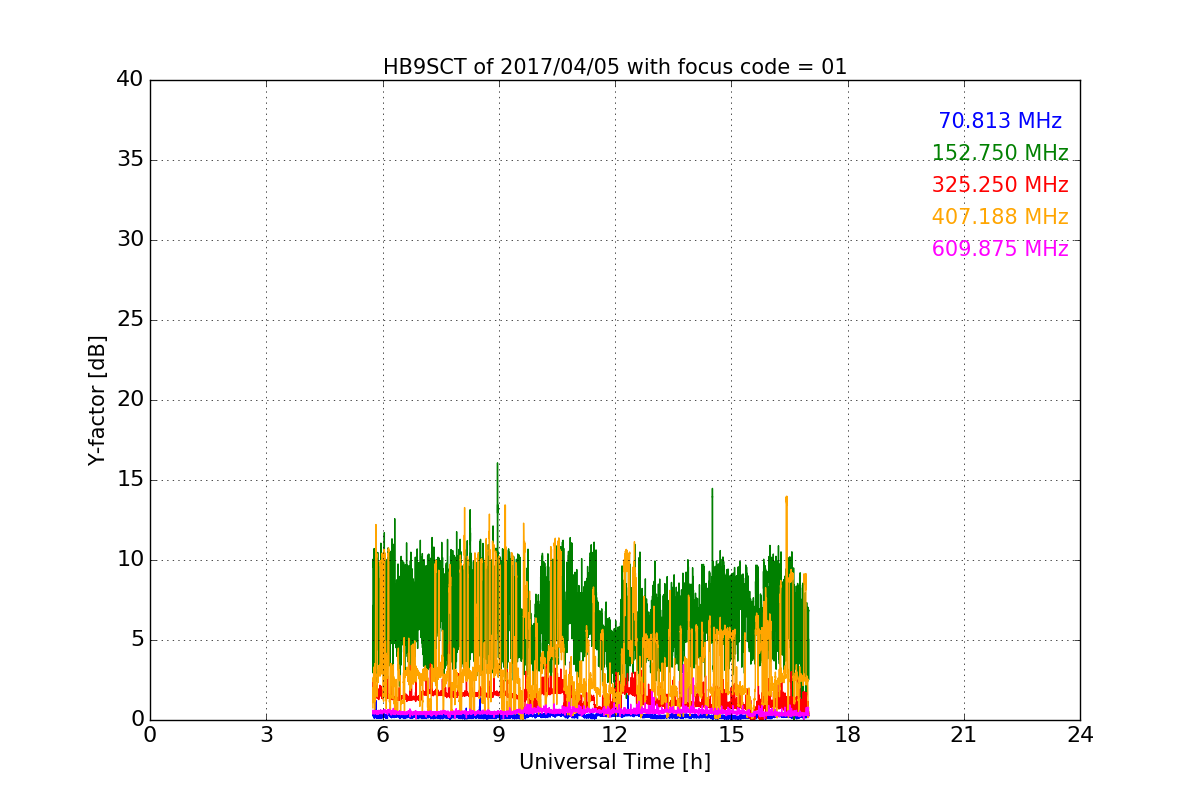This screenshot has width=1200, height=800.
Task: Click x-axis tick label 3
Action: [266, 735]
